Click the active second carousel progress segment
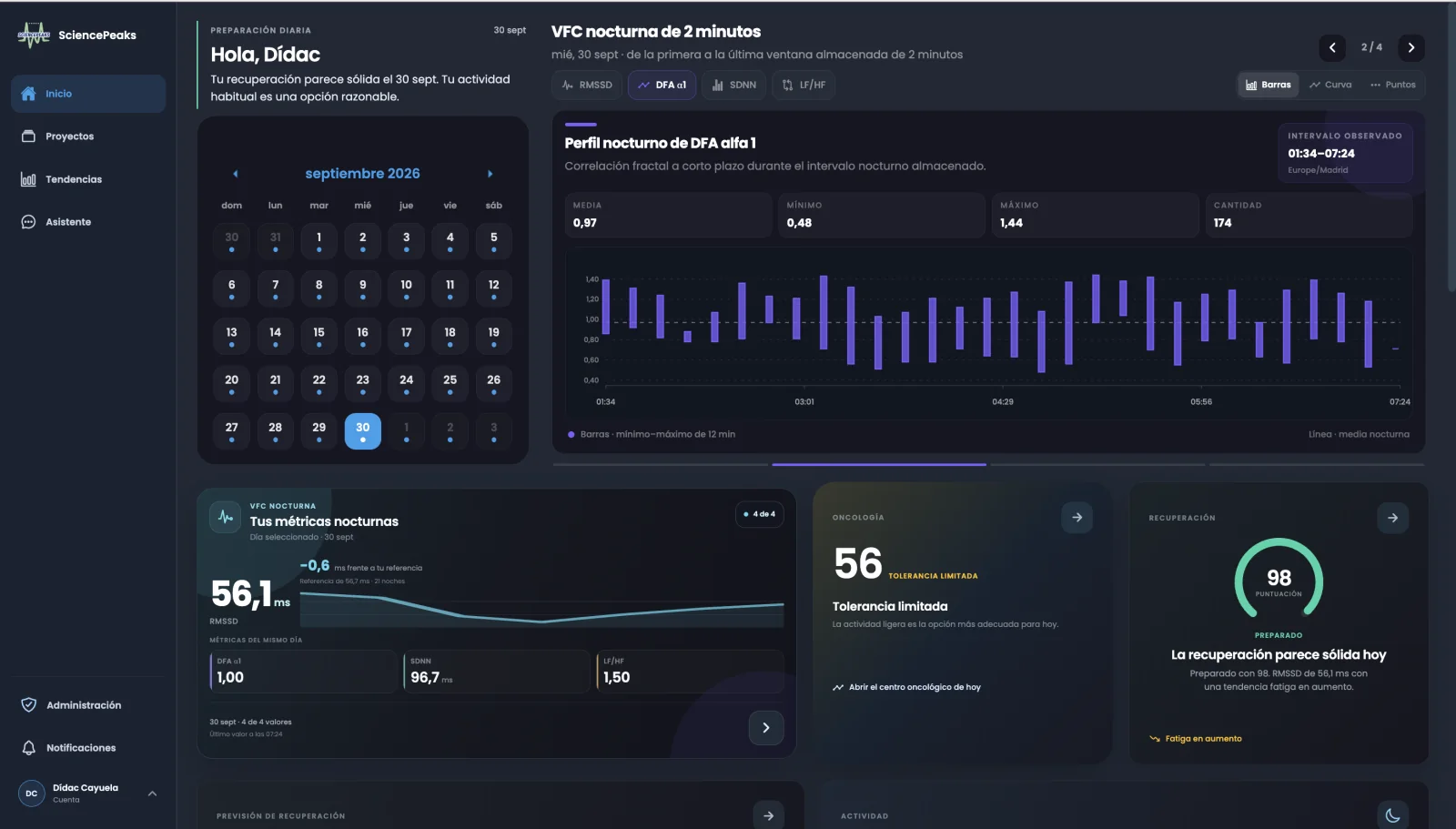 coord(879,464)
